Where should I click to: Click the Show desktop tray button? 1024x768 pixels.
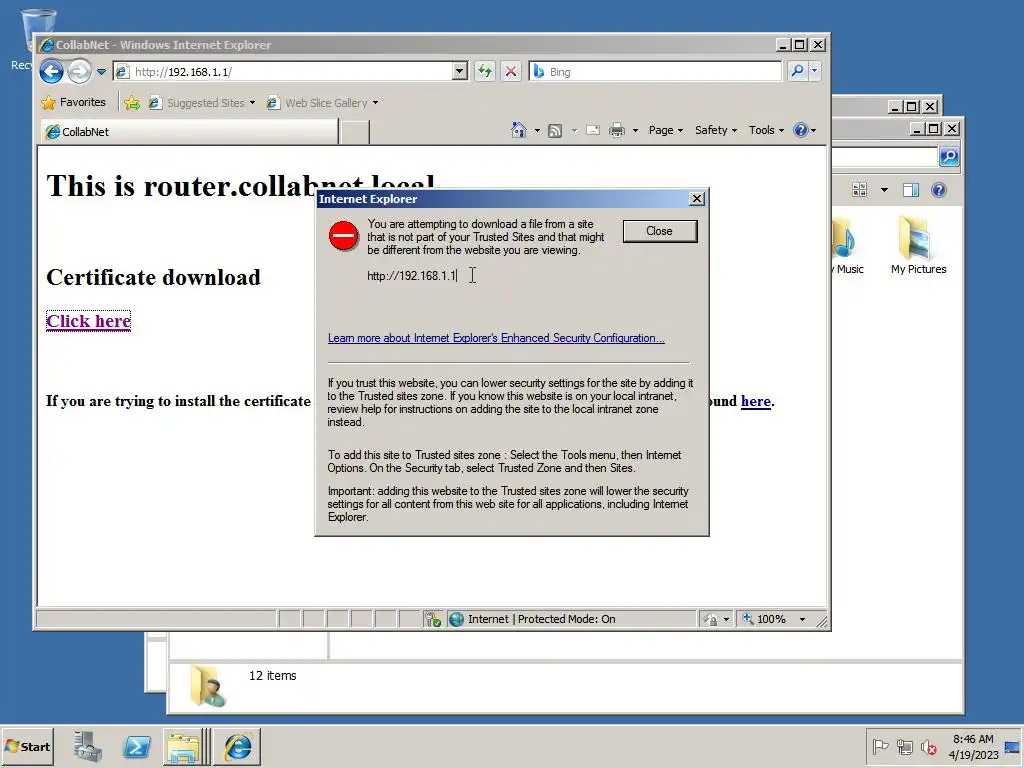pos(1012,746)
